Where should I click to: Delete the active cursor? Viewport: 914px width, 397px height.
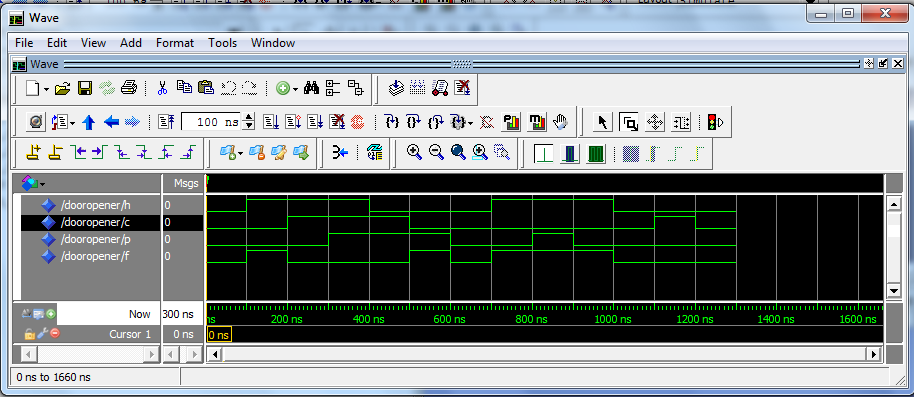pos(55,153)
